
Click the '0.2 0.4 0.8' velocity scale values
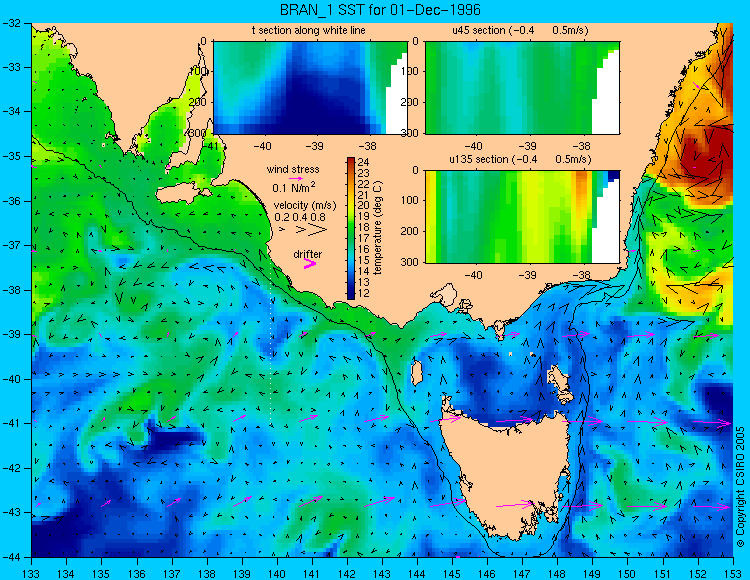[300, 217]
